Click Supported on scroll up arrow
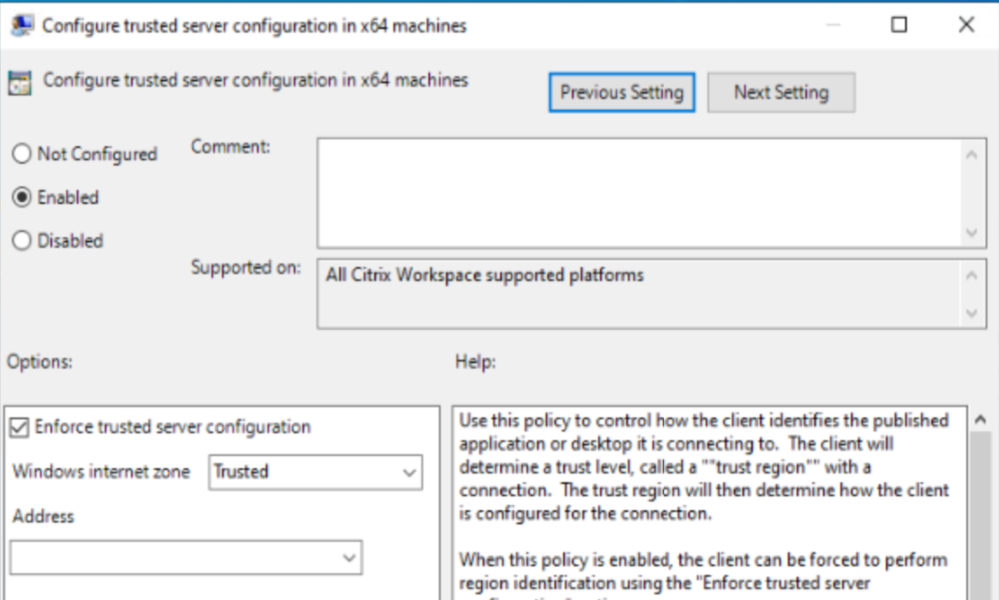This screenshot has height=600, width=999. 971,275
